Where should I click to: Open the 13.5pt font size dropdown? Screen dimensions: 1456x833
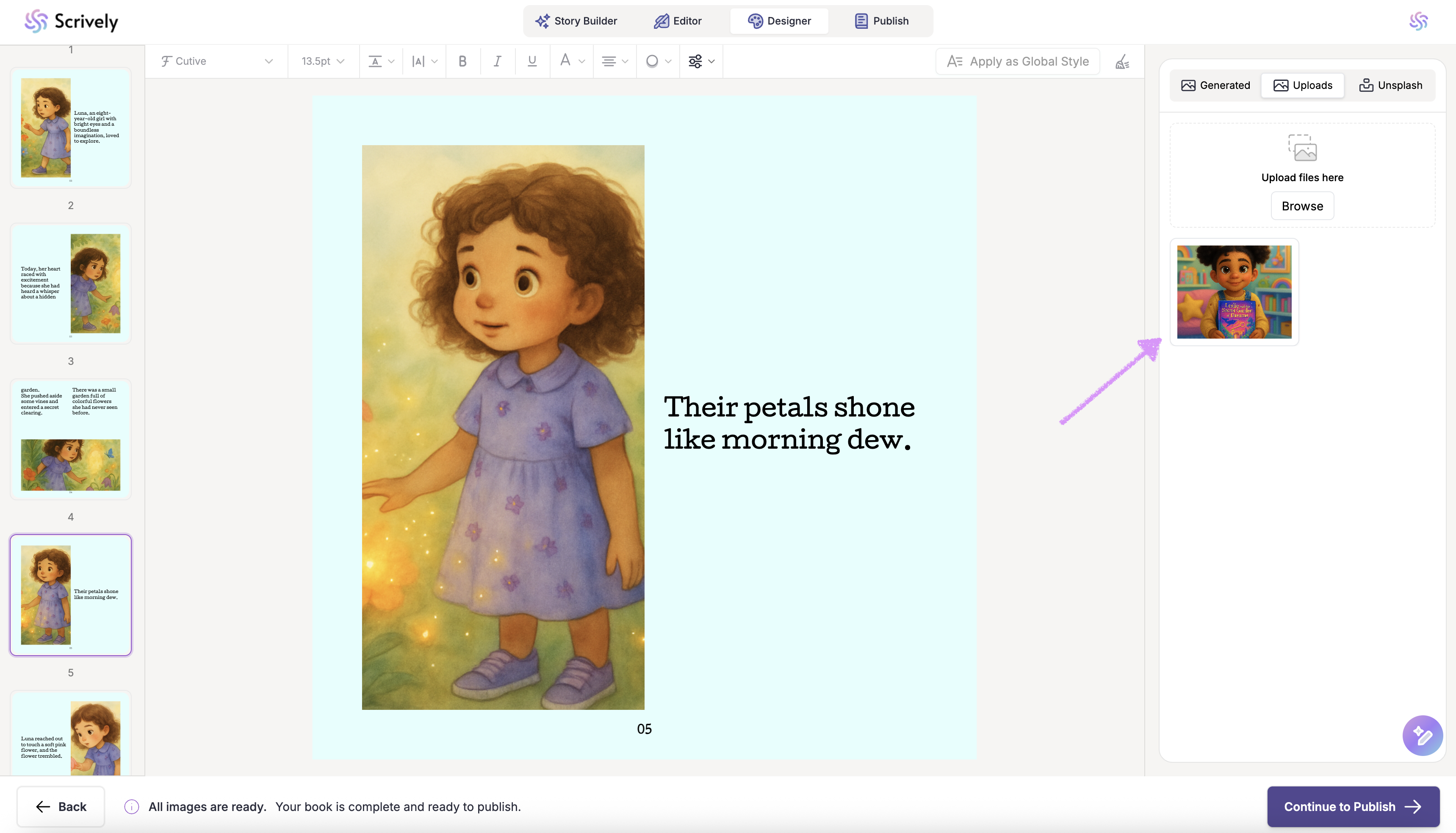[323, 61]
